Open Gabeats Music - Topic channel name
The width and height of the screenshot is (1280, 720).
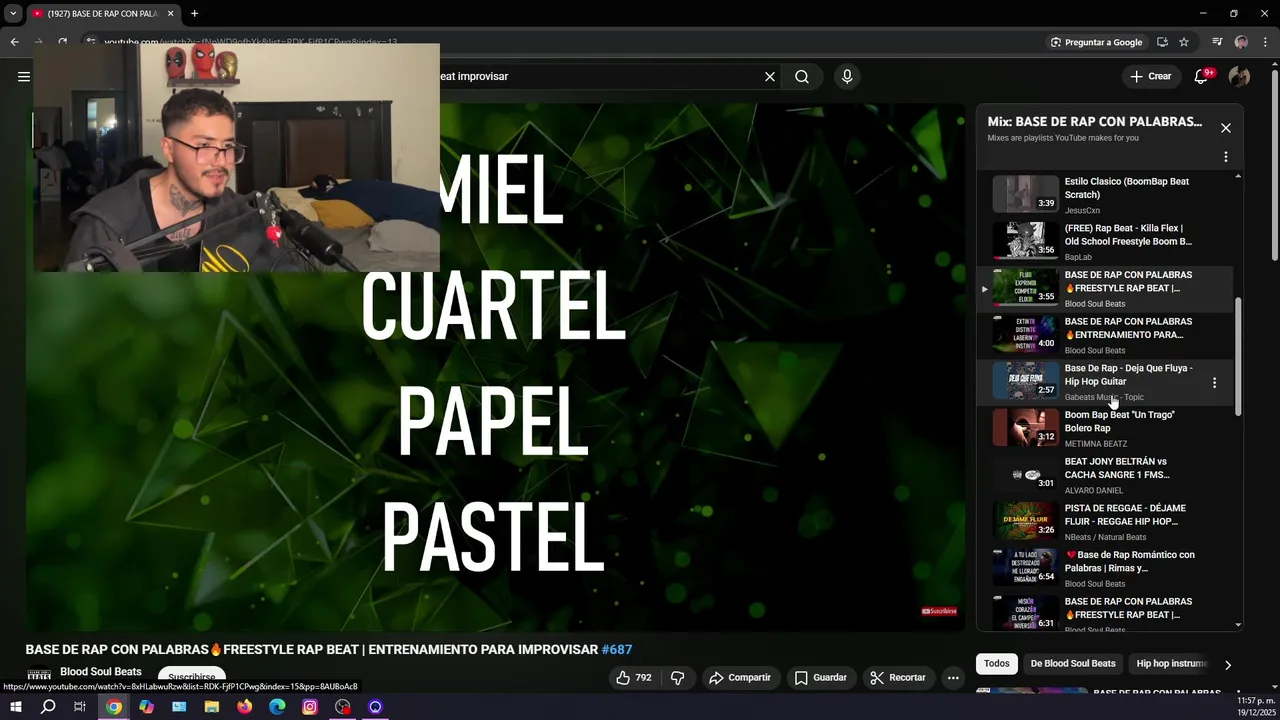click(x=1104, y=397)
